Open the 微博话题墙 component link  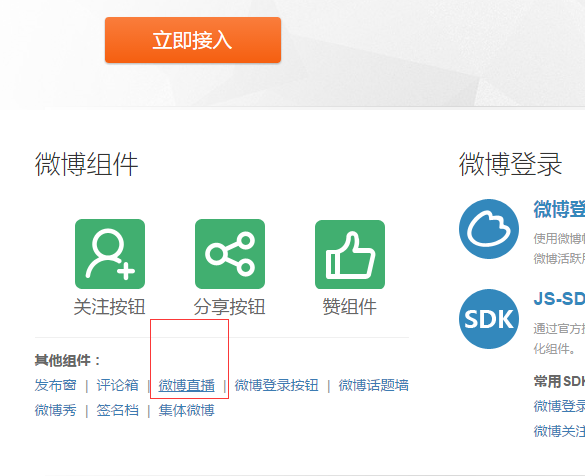tap(373, 385)
